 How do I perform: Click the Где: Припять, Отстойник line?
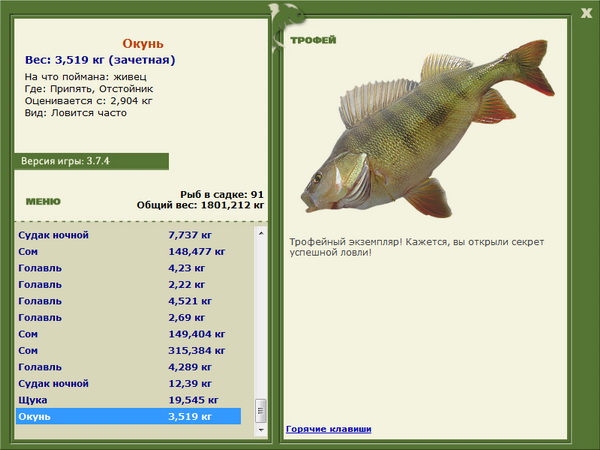coord(89,89)
